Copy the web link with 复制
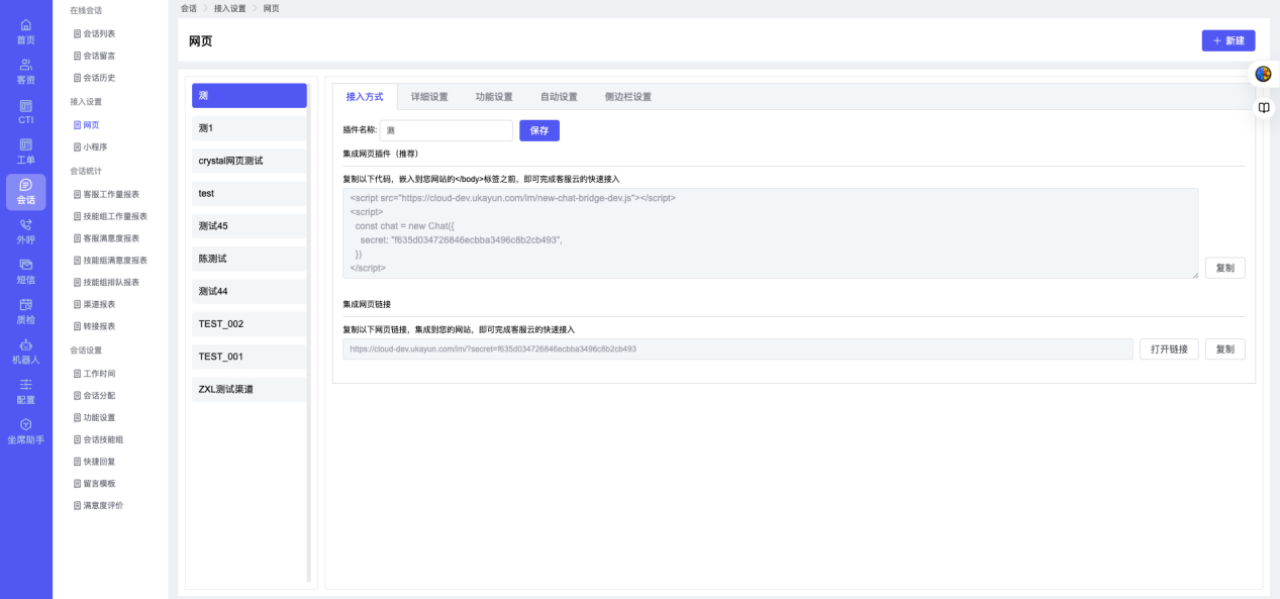Image resolution: width=1280 pixels, height=599 pixels. 1225,349
